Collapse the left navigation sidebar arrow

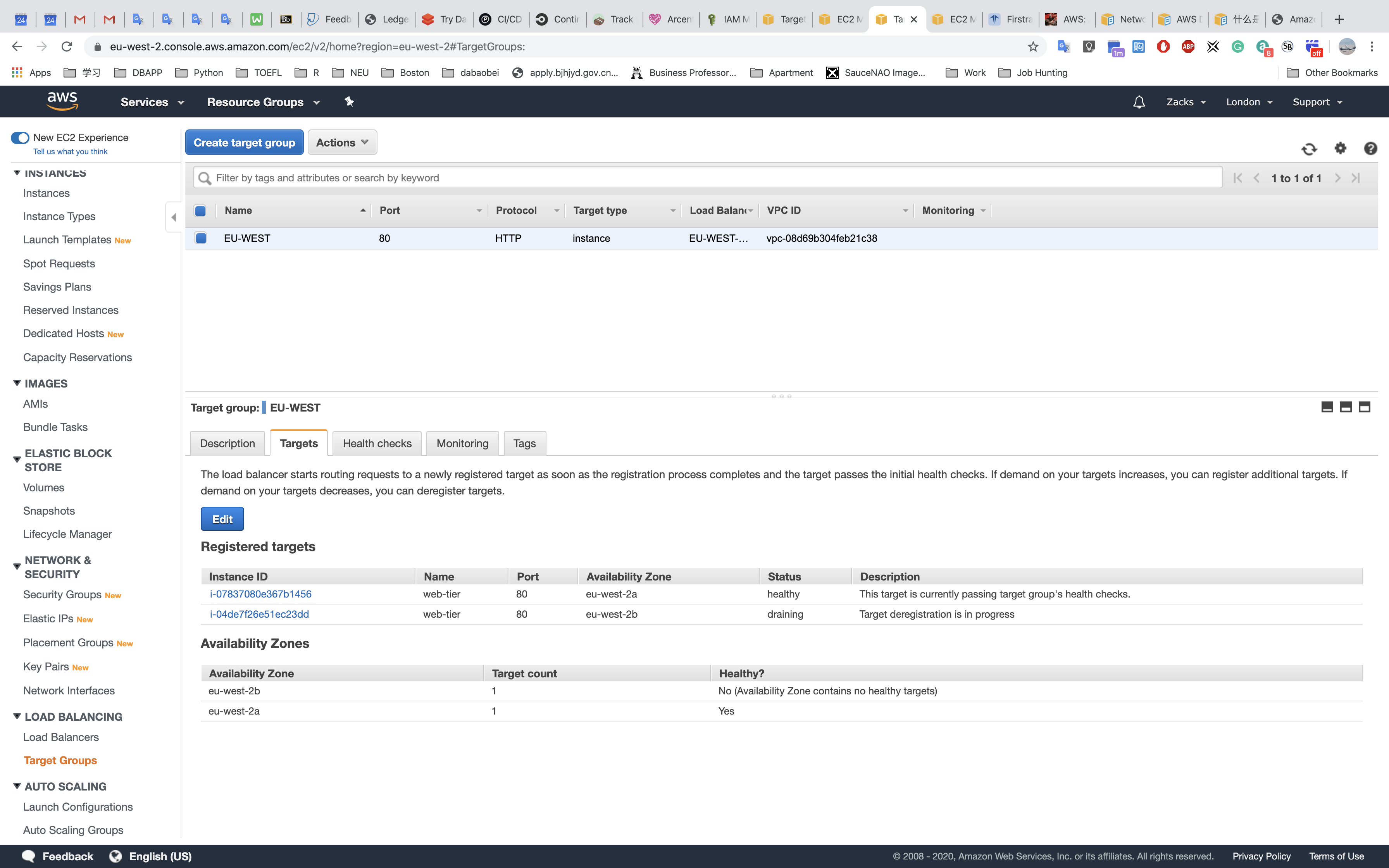[x=173, y=217]
